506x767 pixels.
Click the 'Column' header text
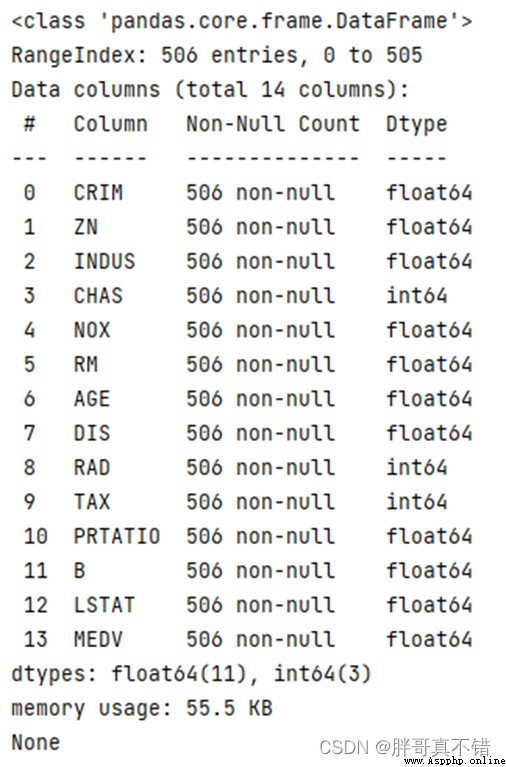pos(111,124)
